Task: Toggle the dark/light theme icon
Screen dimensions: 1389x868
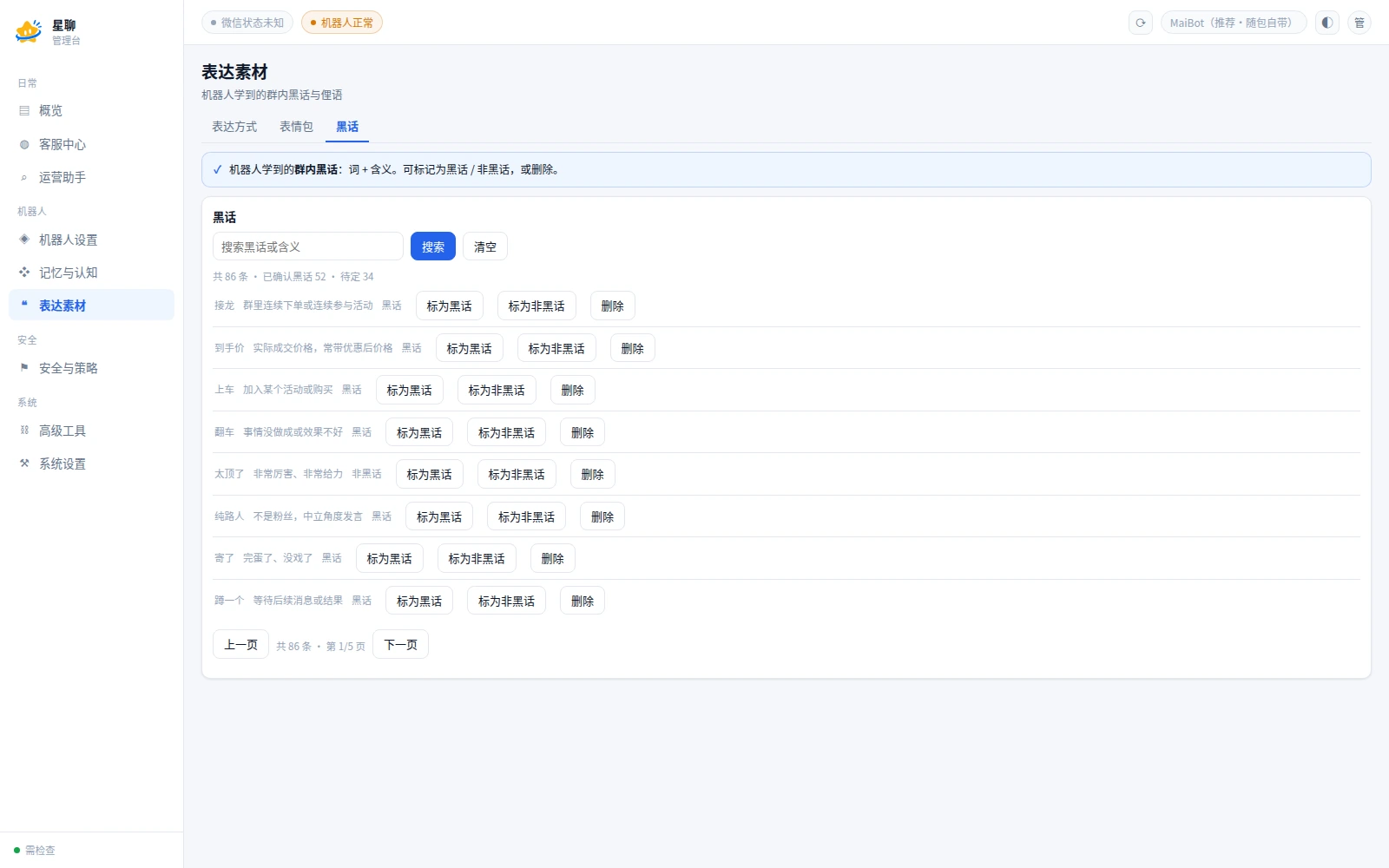Action: 1327,23
